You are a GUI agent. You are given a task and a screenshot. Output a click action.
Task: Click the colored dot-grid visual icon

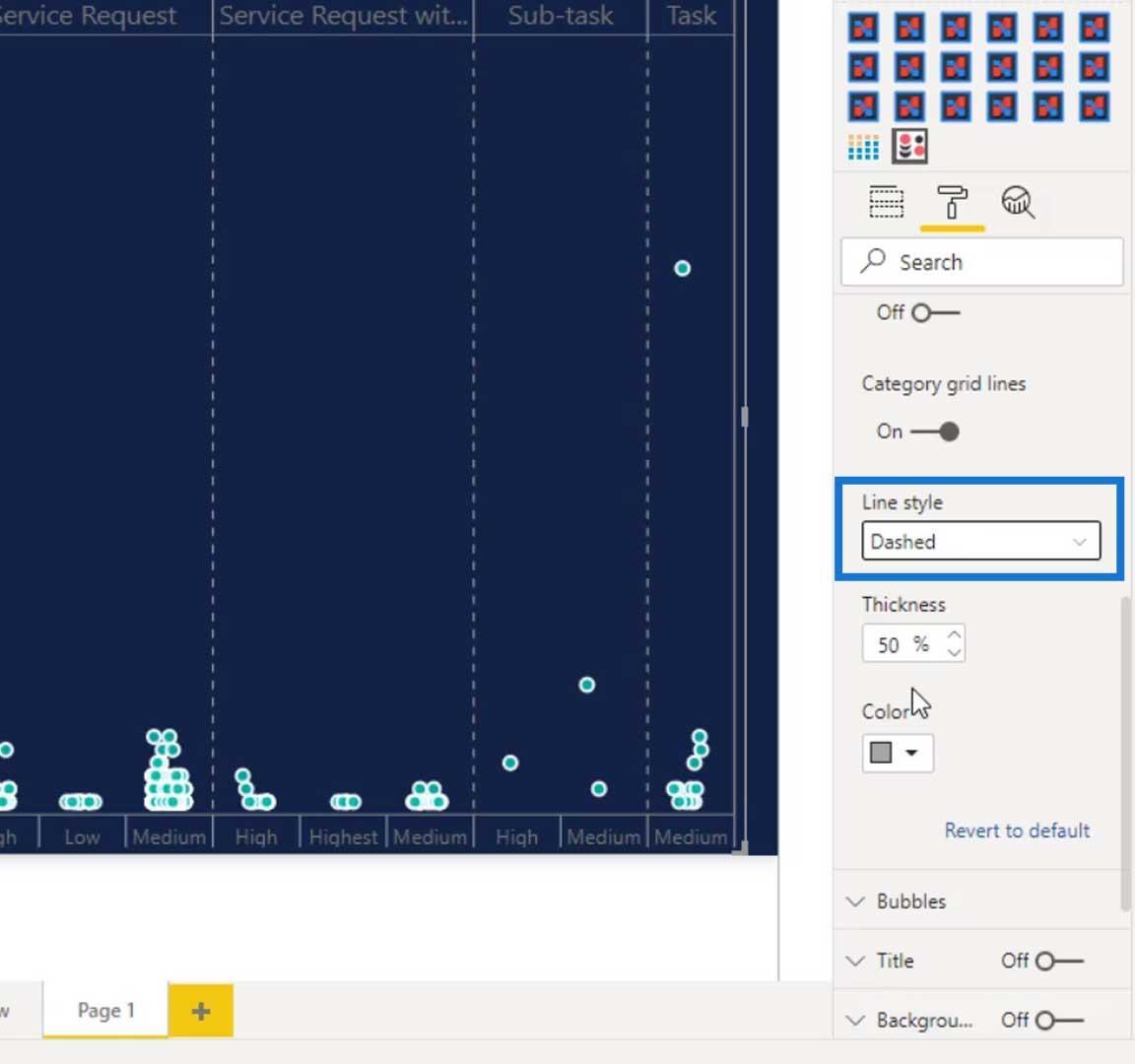click(863, 148)
